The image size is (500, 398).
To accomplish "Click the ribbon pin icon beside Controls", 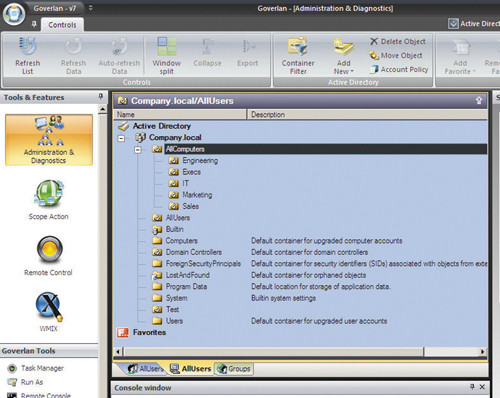I will (34, 24).
